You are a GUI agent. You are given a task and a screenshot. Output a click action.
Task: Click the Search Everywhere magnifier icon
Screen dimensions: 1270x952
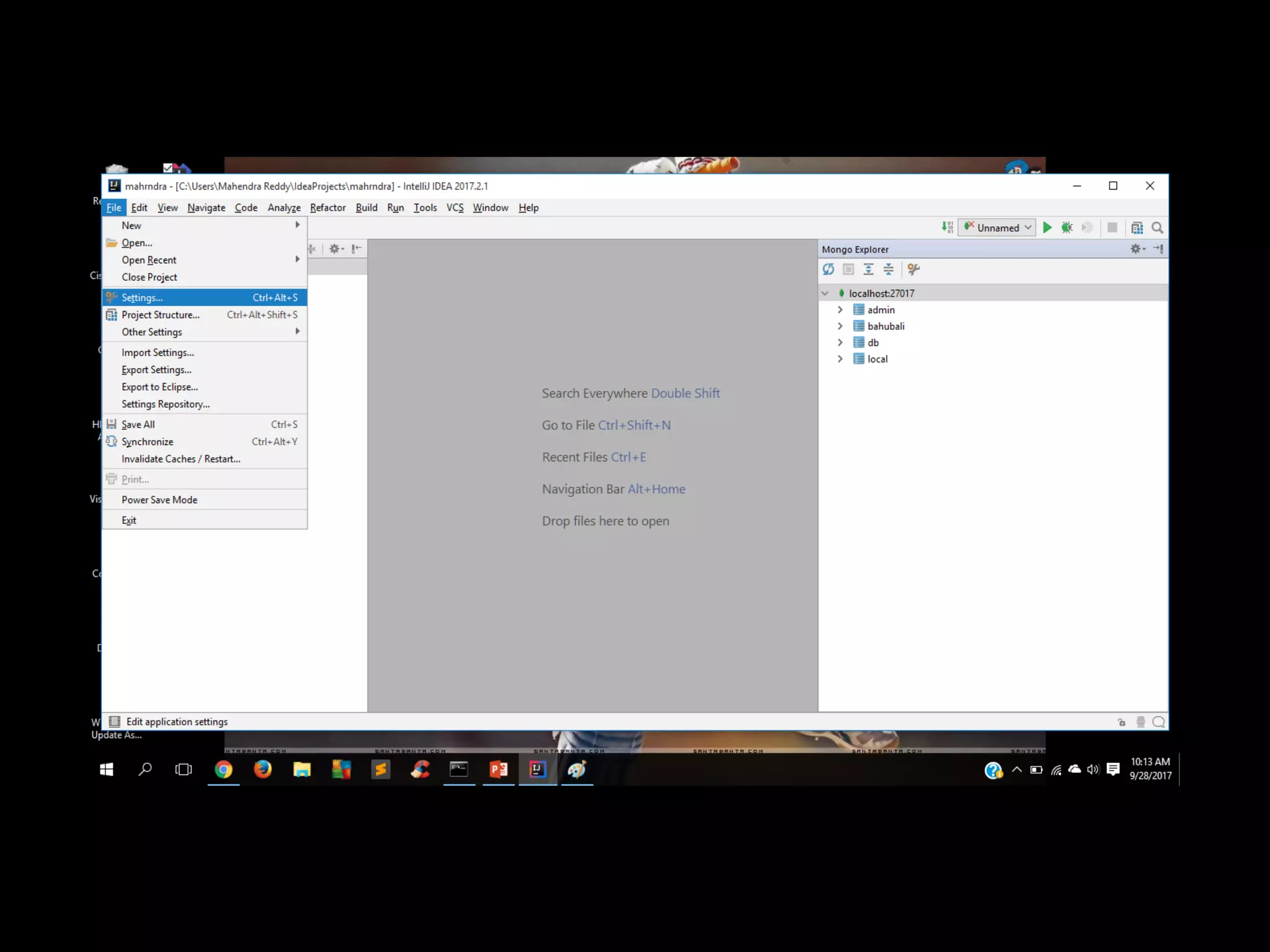[x=1157, y=227]
